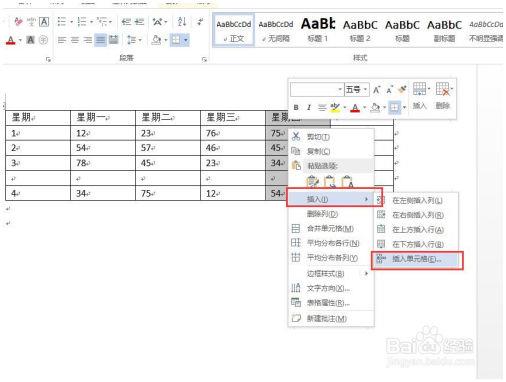Click the red font color button in ribbon

(x=11, y=40)
